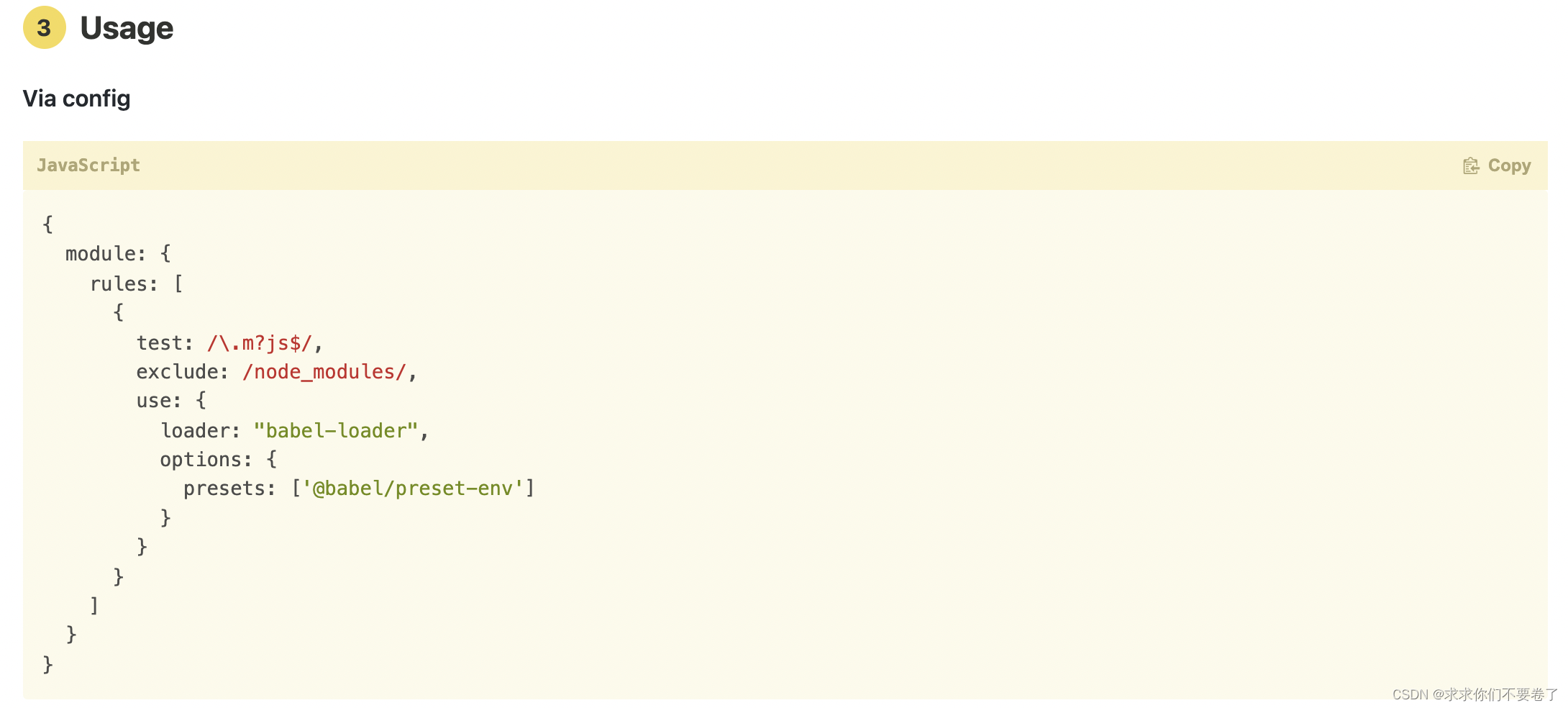Click the Usage heading
Image resolution: width=1568 pixels, height=708 pixels.
point(127,29)
